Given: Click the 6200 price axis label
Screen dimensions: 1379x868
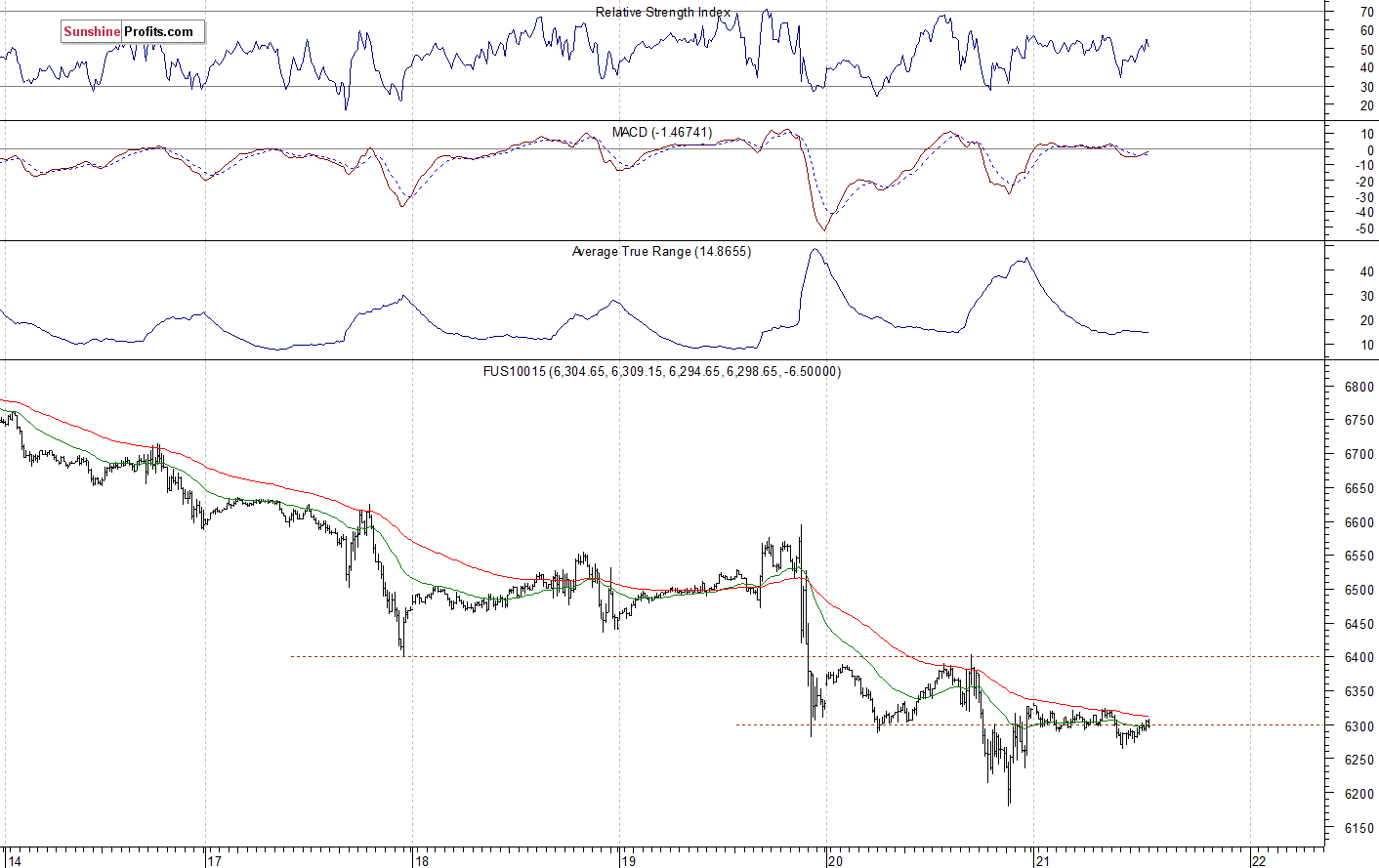Looking at the screenshot, I should click(1359, 794).
